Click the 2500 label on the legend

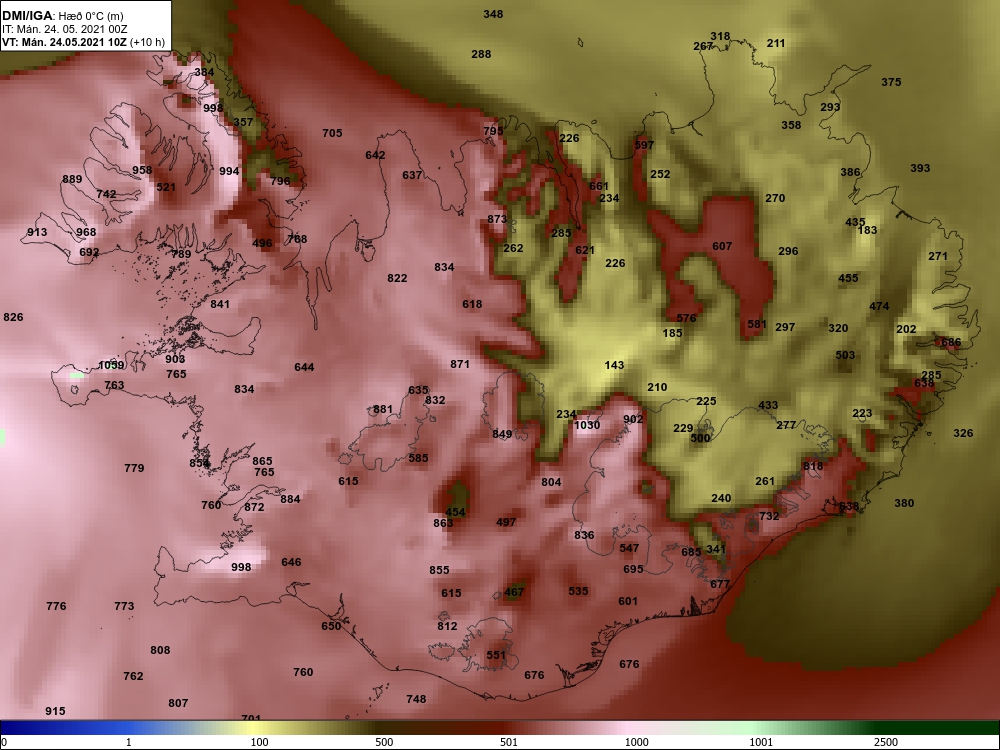(x=886, y=742)
